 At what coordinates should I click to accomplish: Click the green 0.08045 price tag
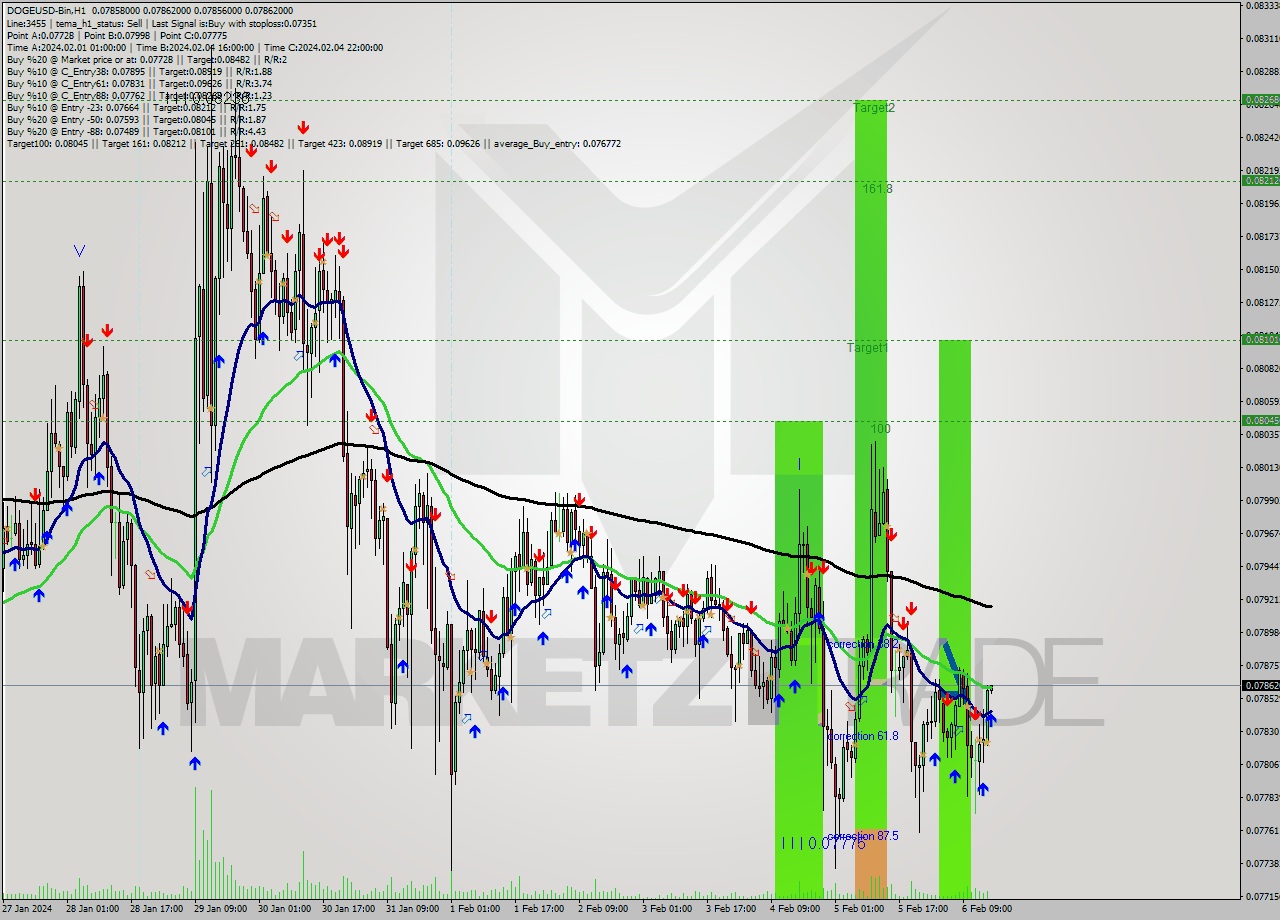[1260, 421]
